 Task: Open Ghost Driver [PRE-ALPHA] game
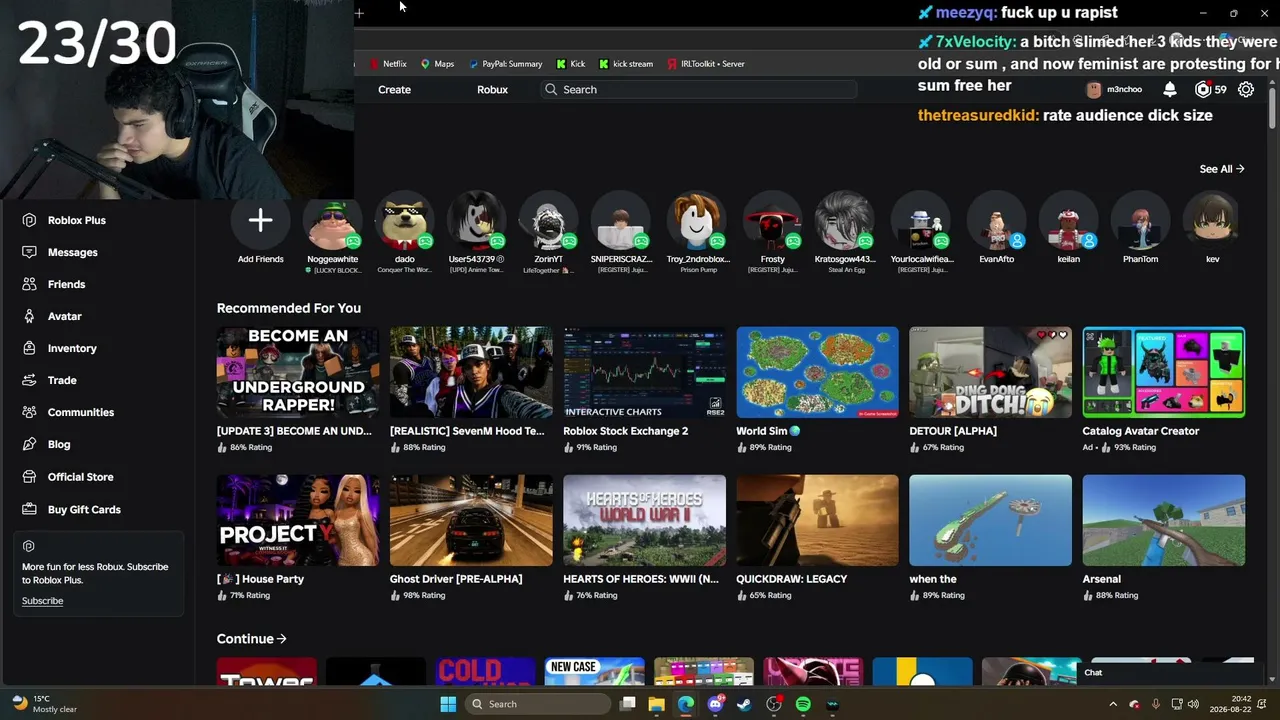[x=471, y=520]
